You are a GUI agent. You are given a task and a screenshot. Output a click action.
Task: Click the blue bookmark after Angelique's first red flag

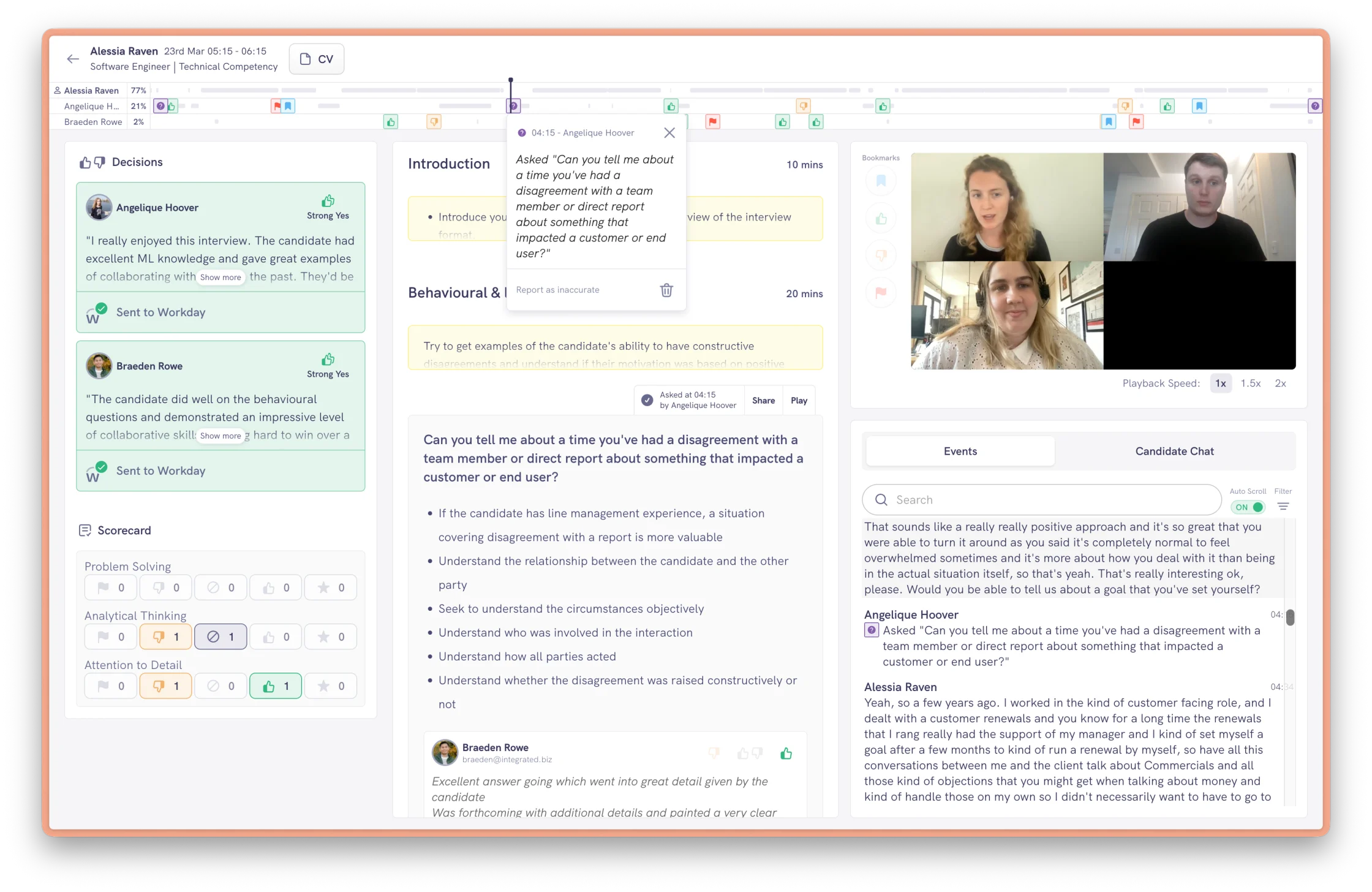click(288, 106)
